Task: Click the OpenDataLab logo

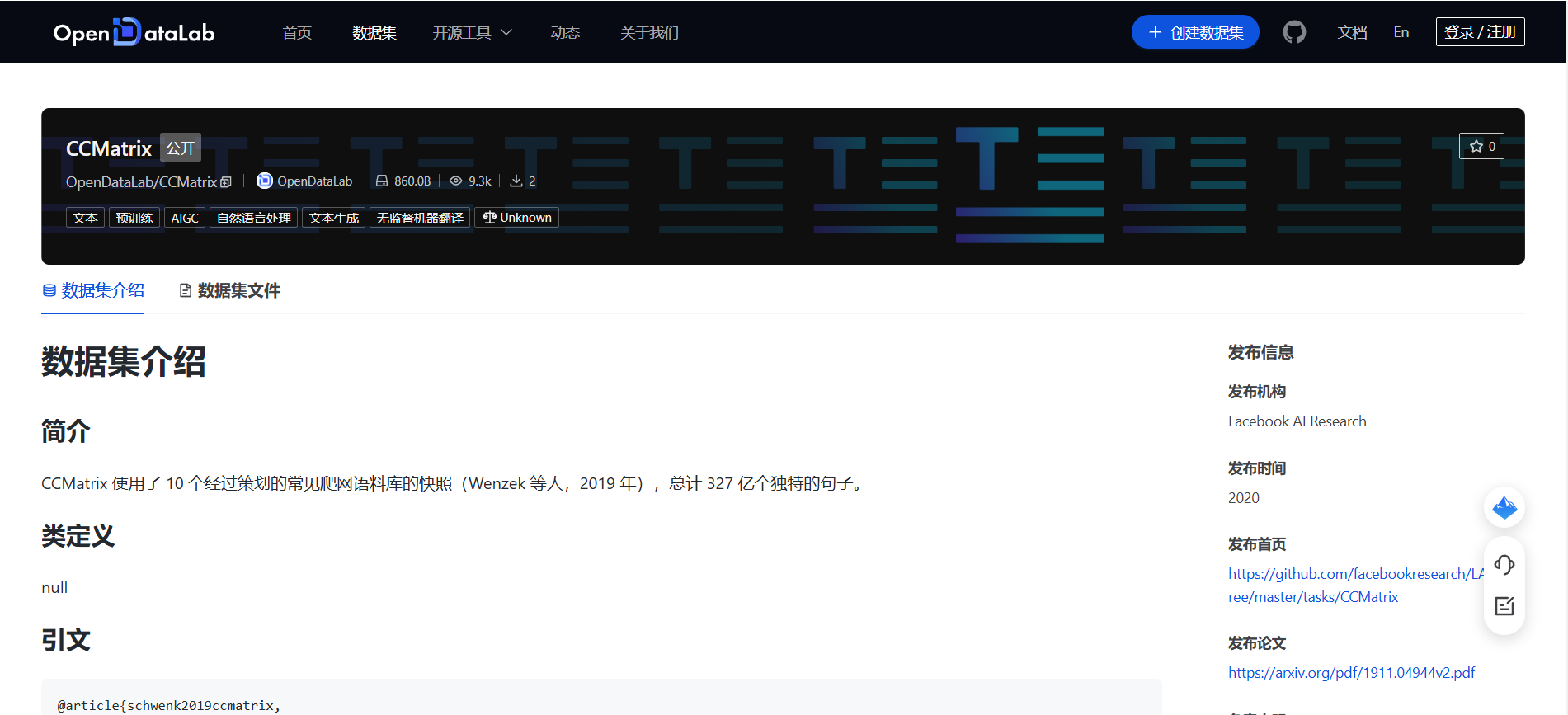Action: 134,32
